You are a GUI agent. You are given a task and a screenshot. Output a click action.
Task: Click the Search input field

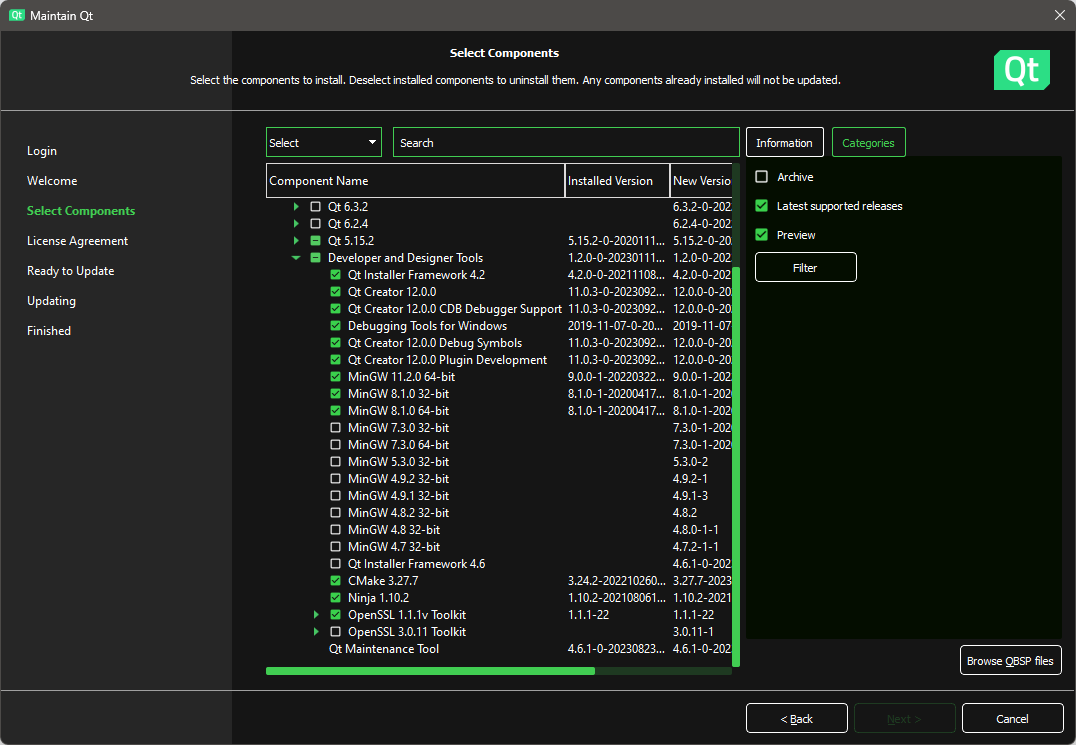(566, 143)
